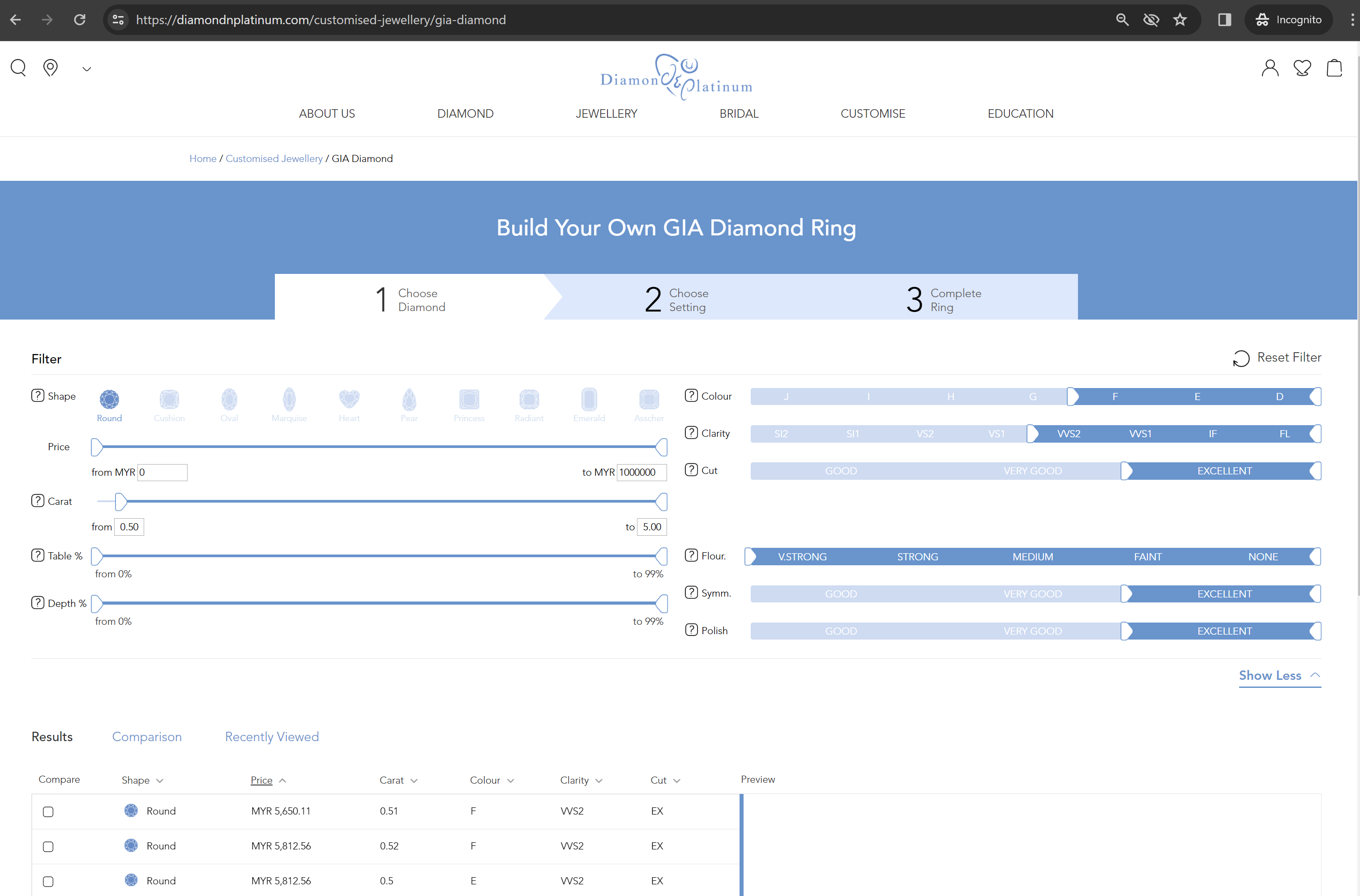The height and width of the screenshot is (896, 1360).
Task: Sort results by Shape column
Action: [142, 781]
